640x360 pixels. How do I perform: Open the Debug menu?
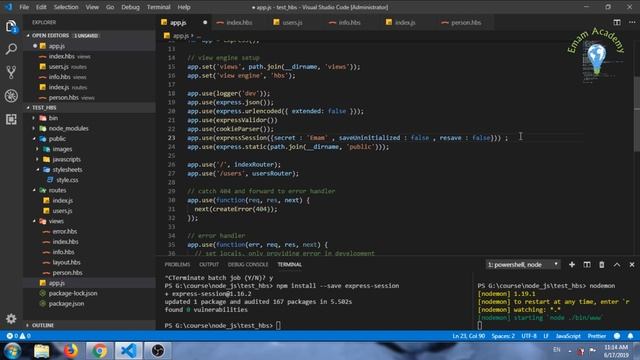tap(130, 7)
